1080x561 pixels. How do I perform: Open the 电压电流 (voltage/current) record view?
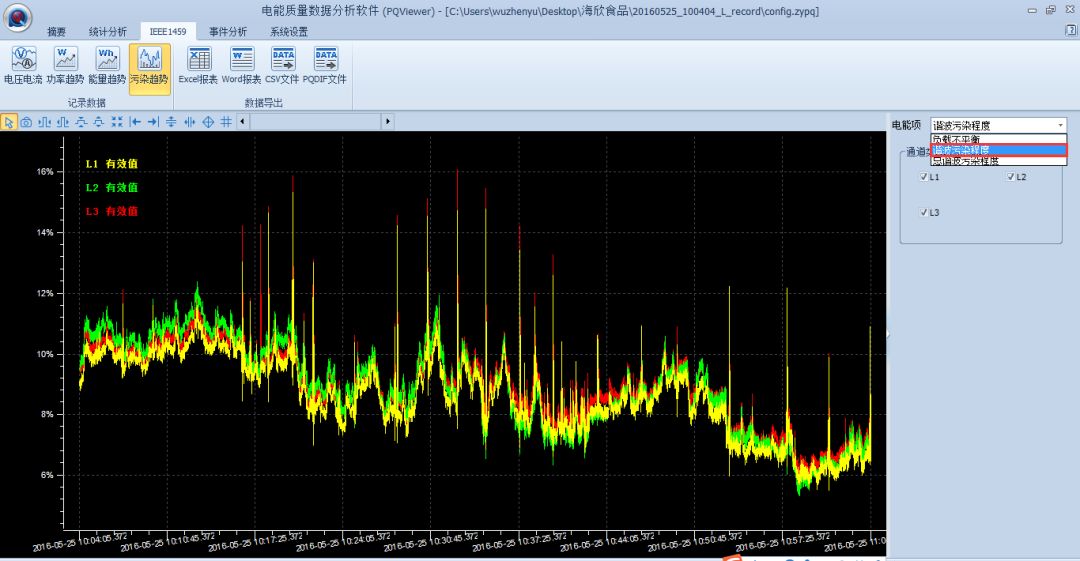tap(23, 66)
